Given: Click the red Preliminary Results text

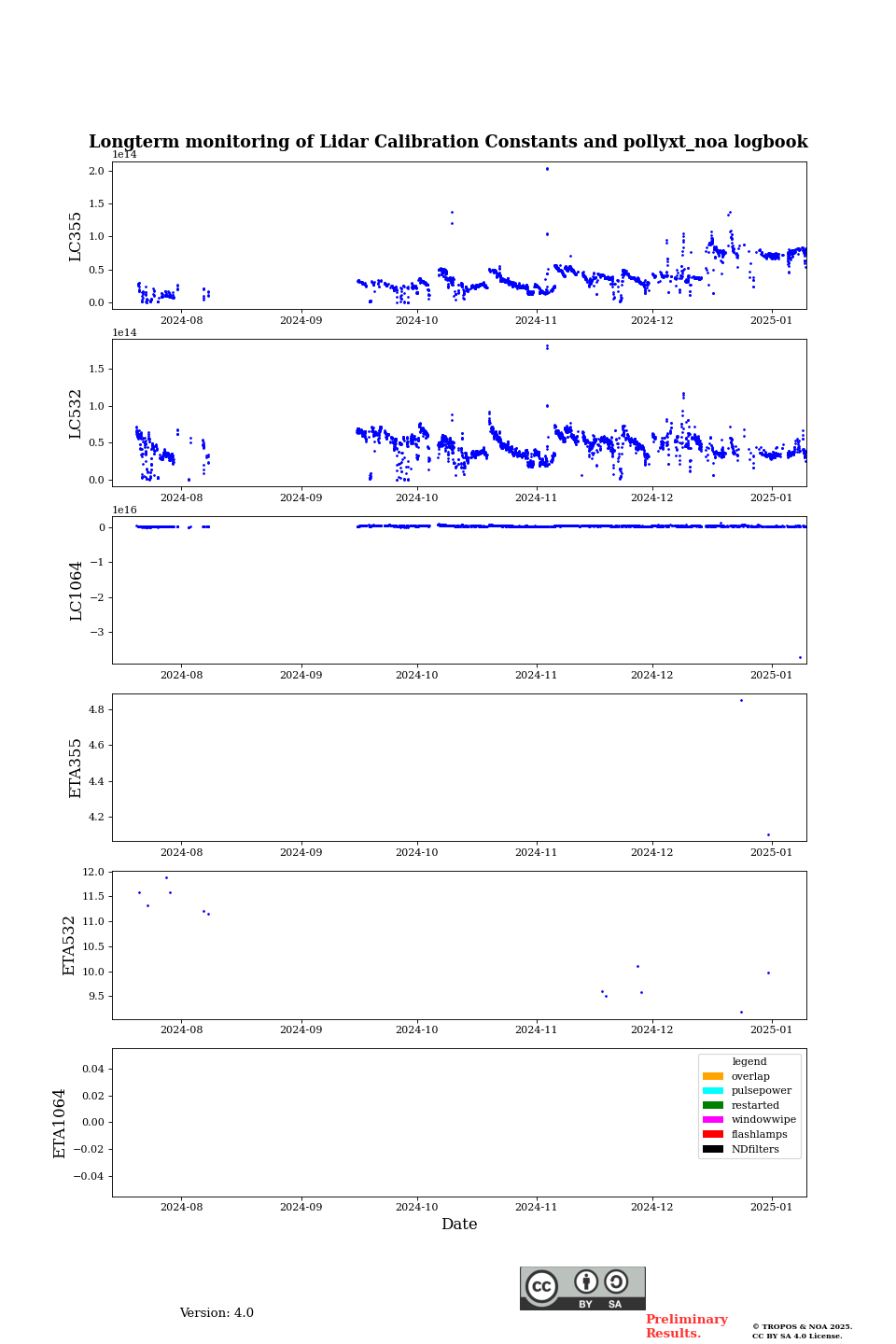Looking at the screenshot, I should 686,1326.
